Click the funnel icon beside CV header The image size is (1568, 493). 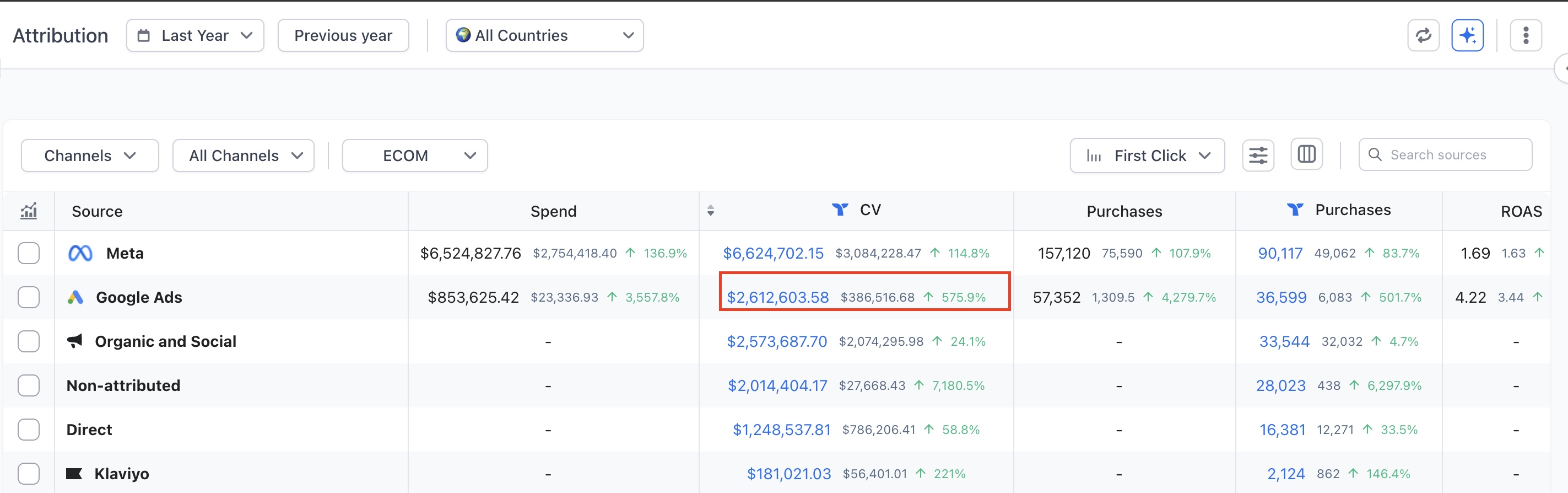click(840, 210)
